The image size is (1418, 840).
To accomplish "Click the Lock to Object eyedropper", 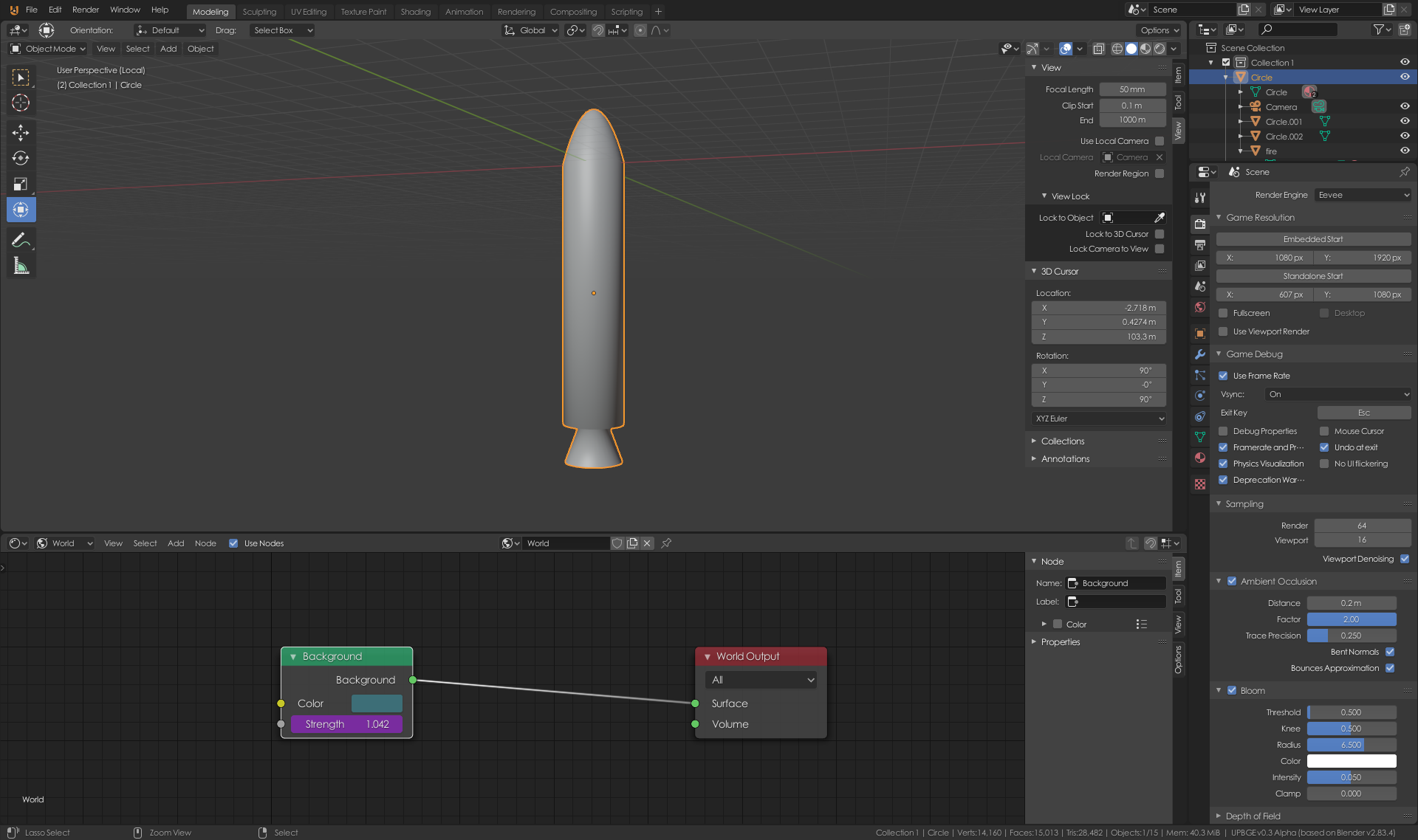I will coord(1160,218).
